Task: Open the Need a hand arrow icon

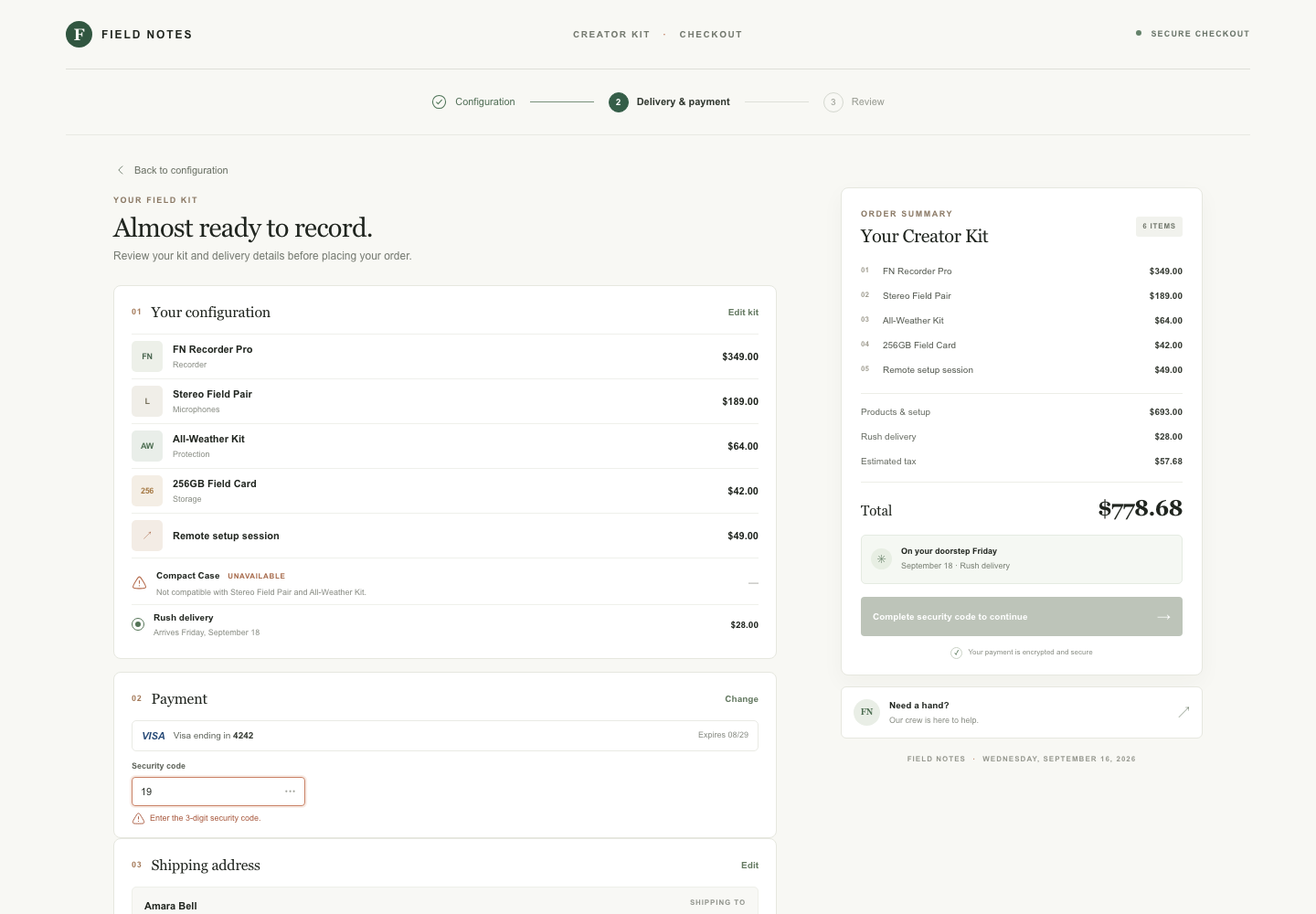Action: [x=1183, y=712]
